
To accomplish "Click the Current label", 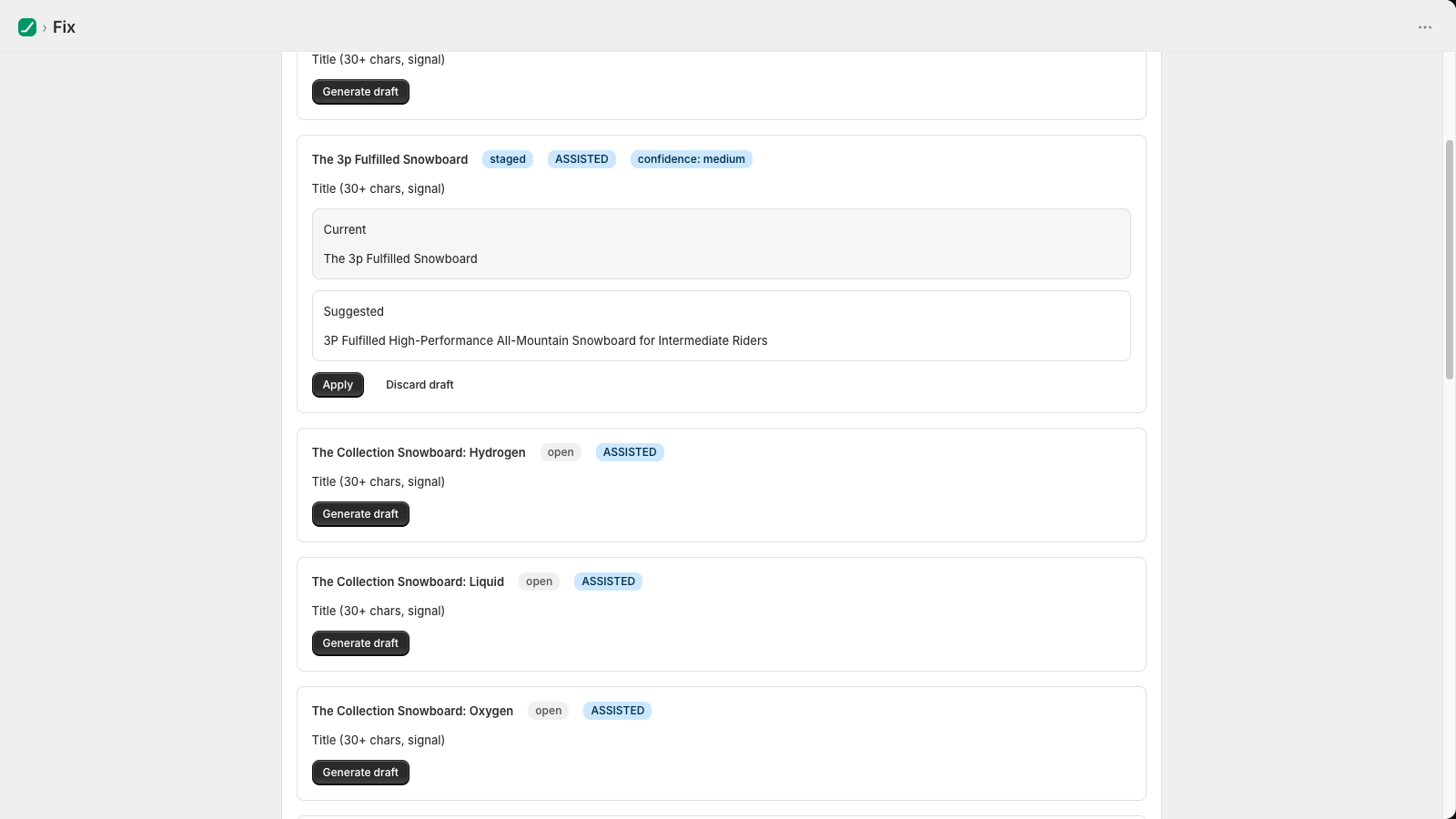I will click(345, 229).
